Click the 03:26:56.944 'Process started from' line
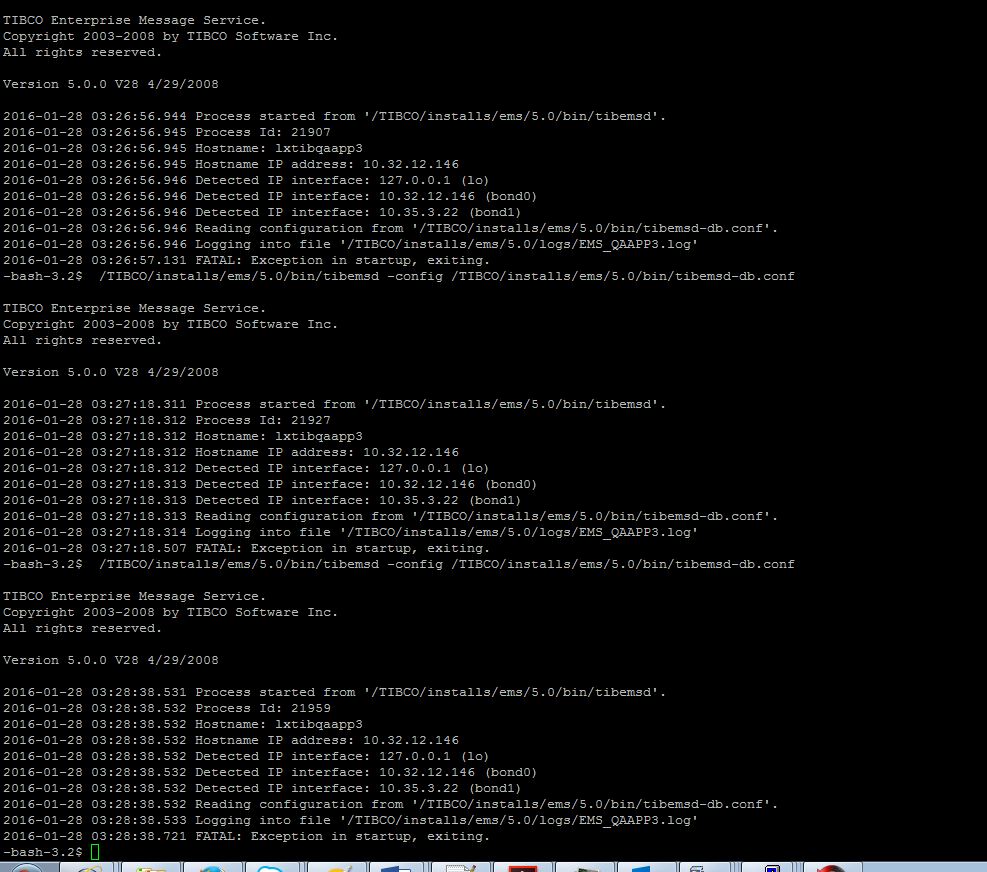Viewport: 987px width, 872px height. pyautogui.click(x=334, y=116)
